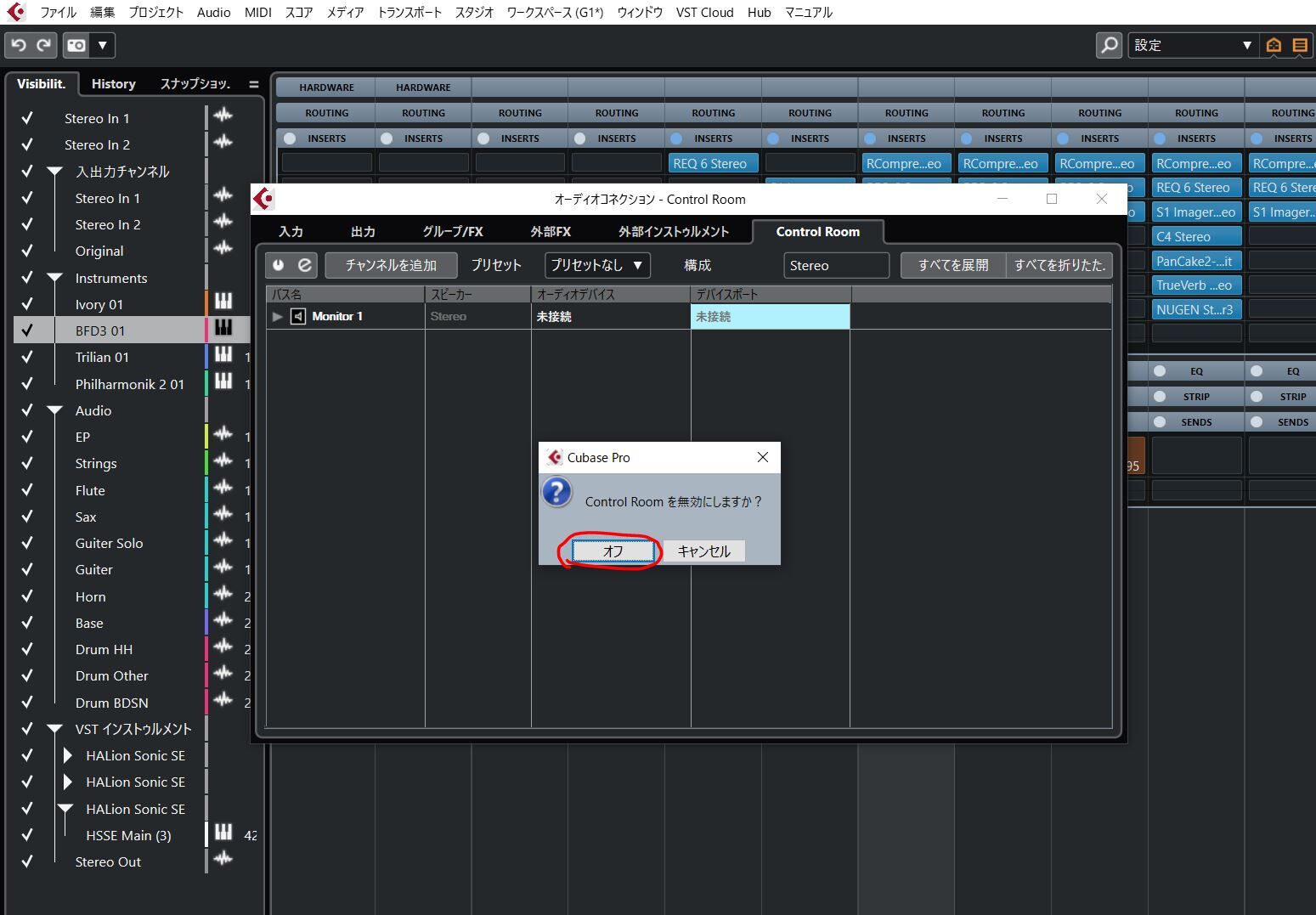Click the すべてを折りたたむ button

point(1059,265)
